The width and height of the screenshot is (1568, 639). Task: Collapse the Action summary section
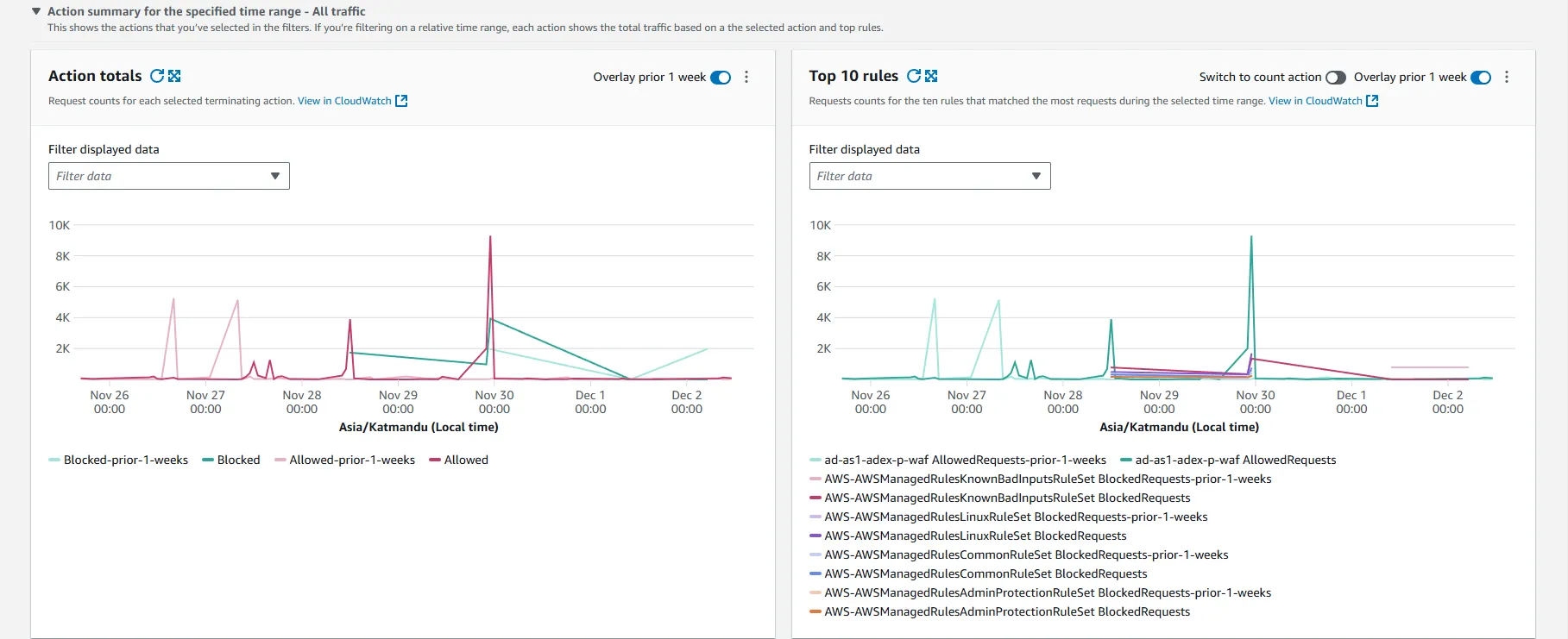[x=36, y=11]
